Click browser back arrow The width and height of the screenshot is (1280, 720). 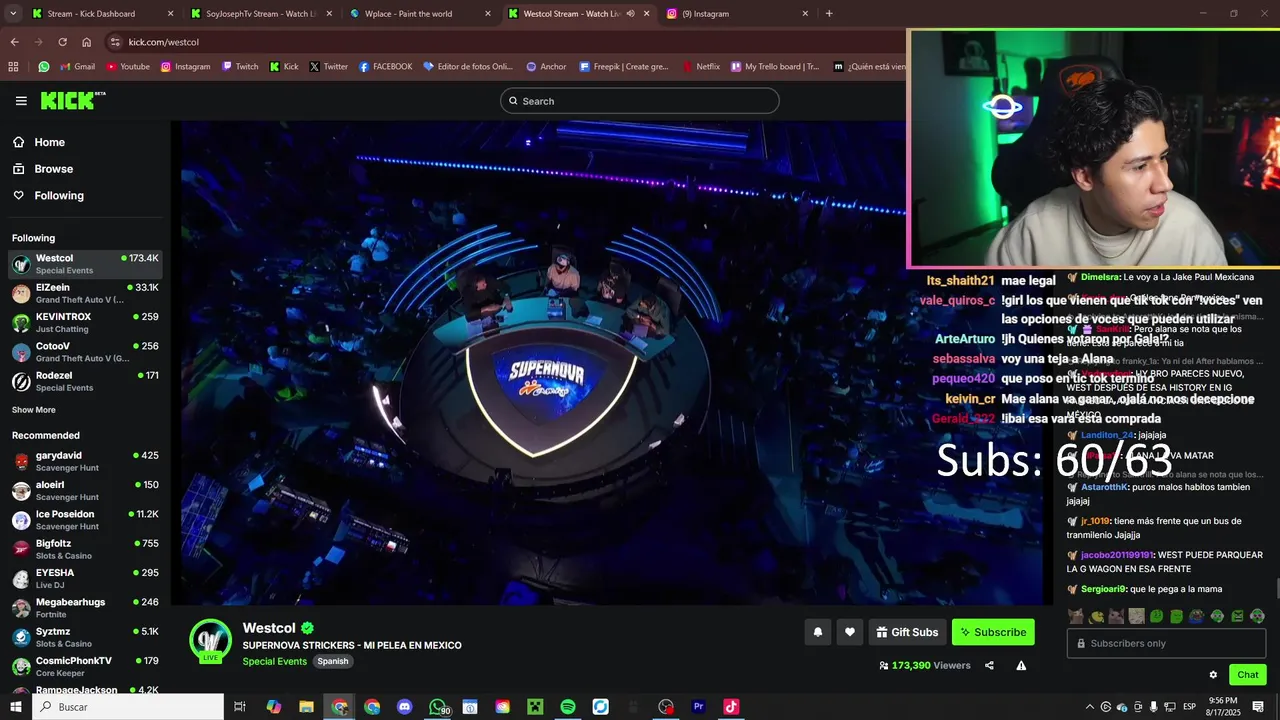(14, 42)
